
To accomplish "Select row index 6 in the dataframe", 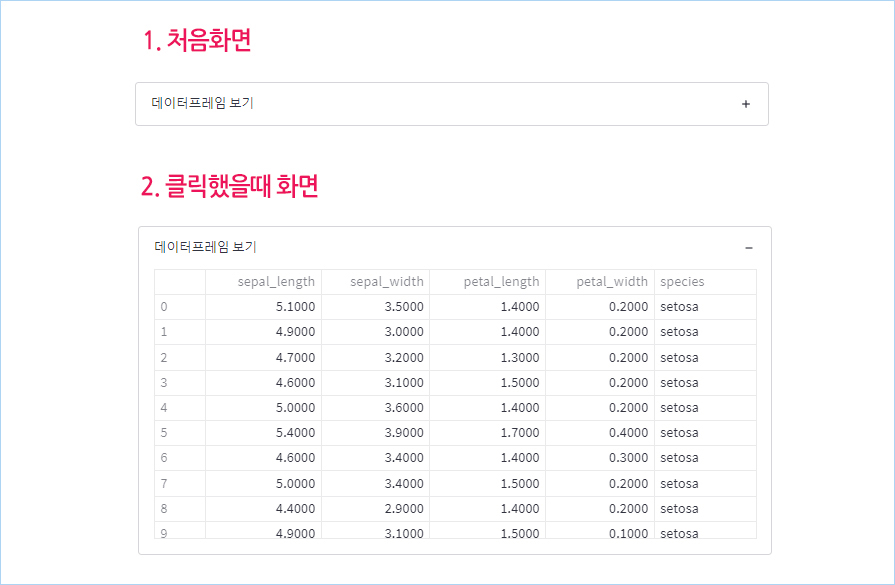I will click(x=180, y=458).
